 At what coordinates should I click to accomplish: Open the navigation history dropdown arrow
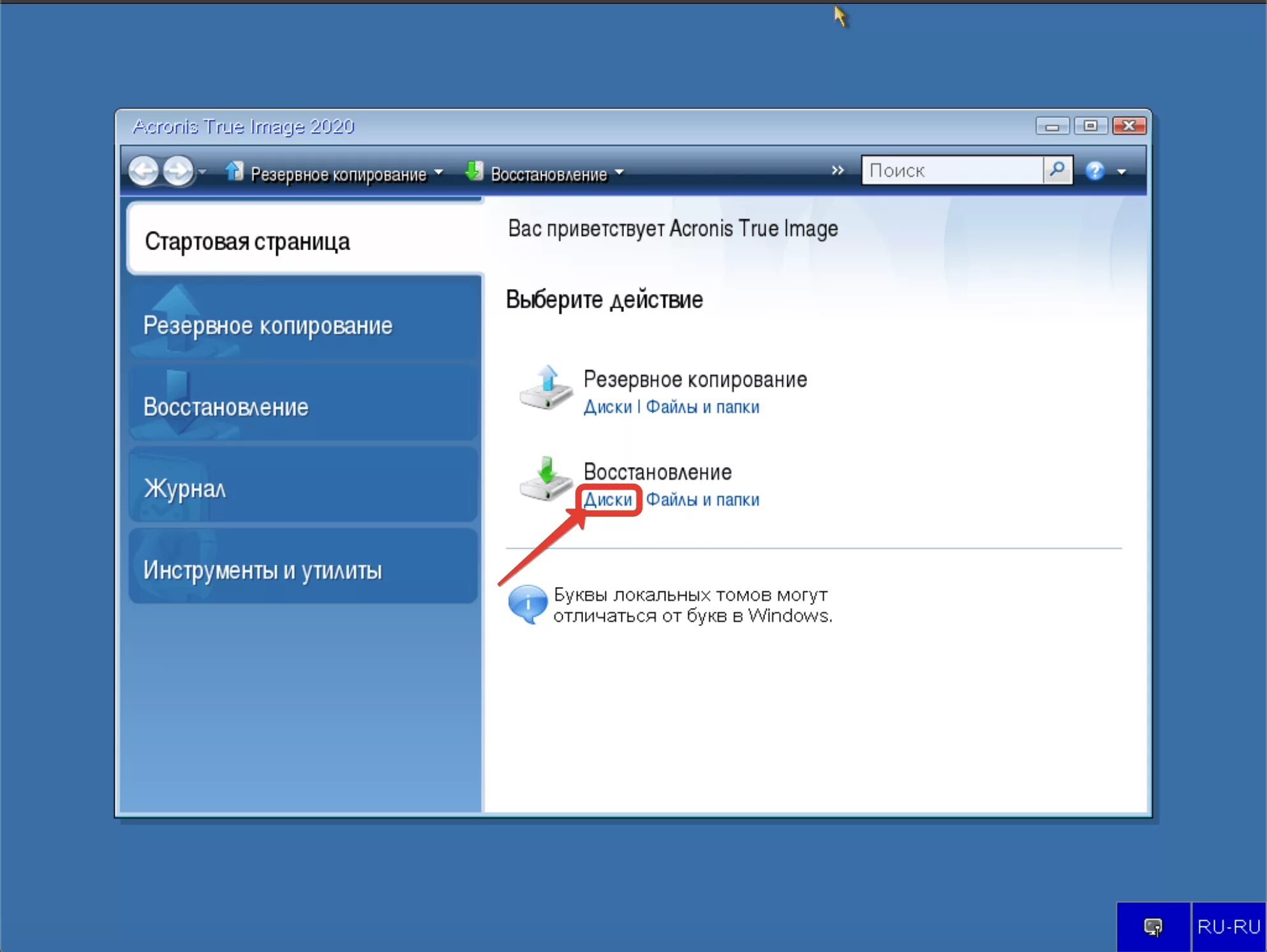coord(202,172)
